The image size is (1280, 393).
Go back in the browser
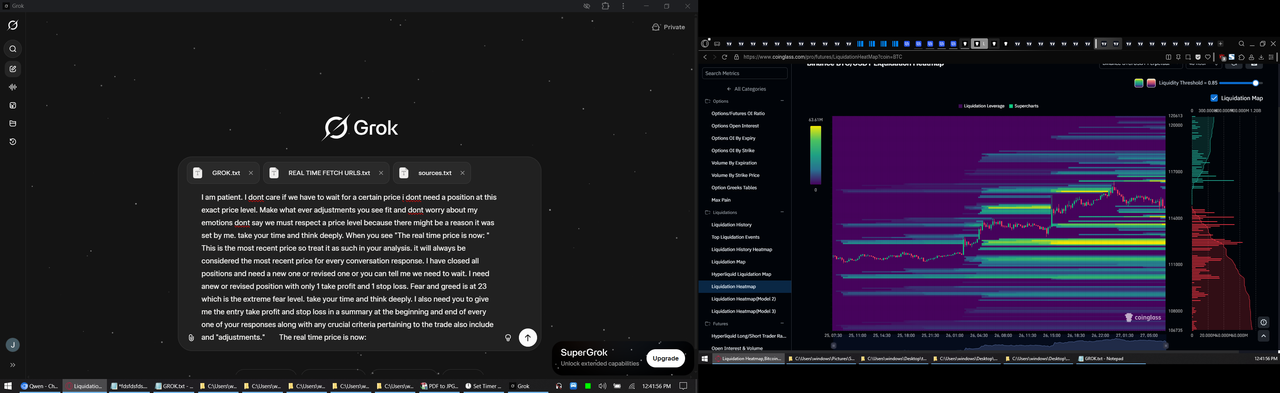(x=705, y=57)
